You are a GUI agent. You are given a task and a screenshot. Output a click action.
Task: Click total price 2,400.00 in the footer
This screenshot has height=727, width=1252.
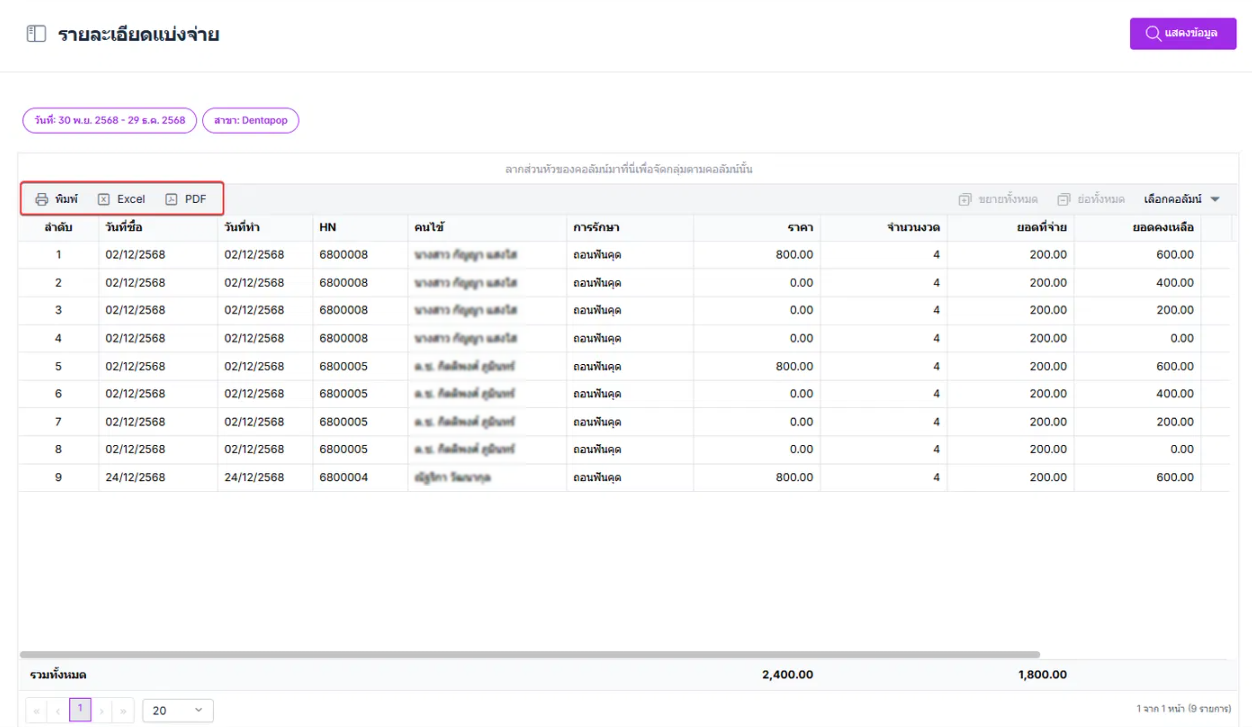coord(787,675)
